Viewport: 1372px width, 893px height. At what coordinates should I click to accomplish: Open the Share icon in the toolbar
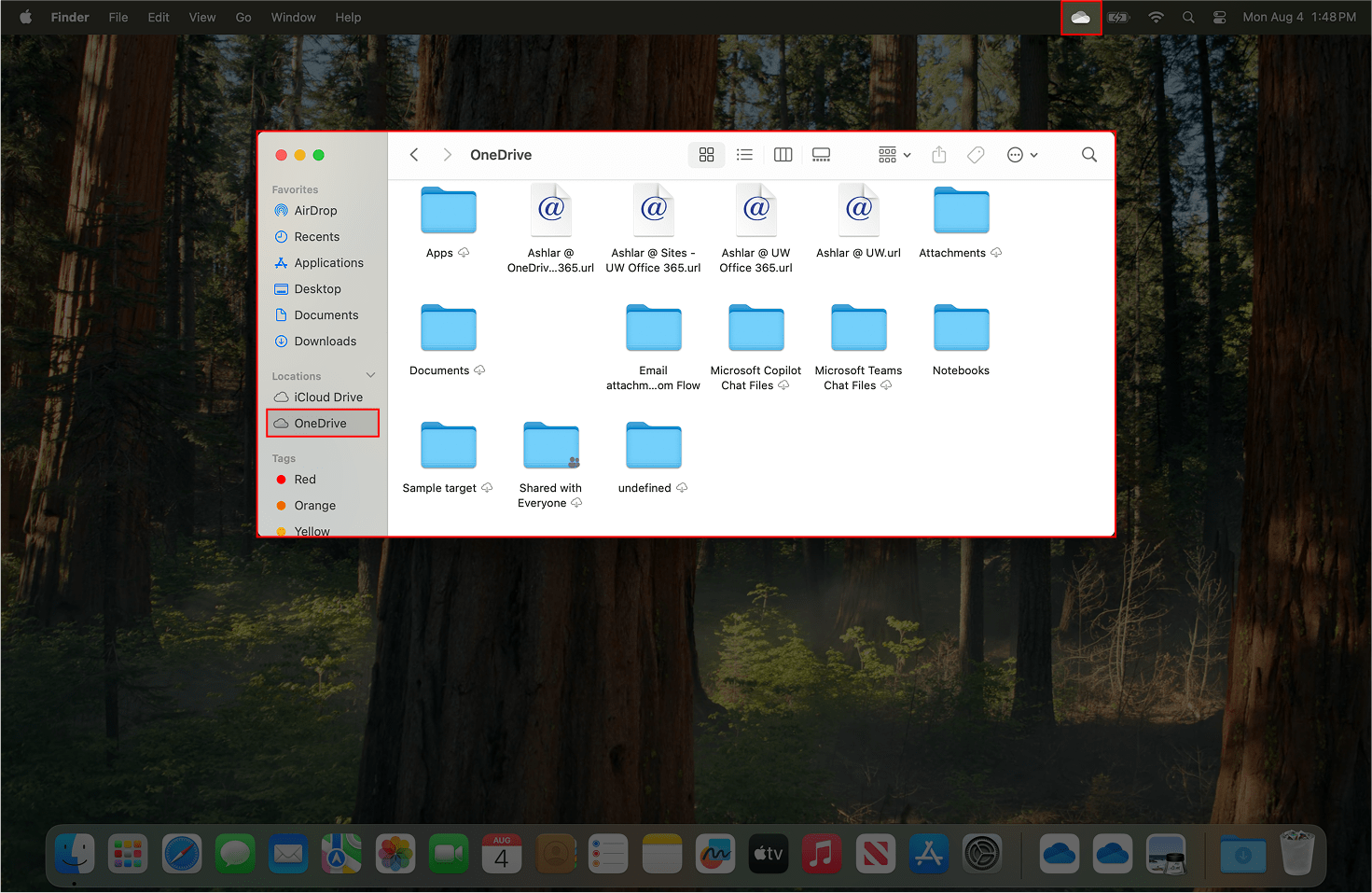(x=938, y=154)
